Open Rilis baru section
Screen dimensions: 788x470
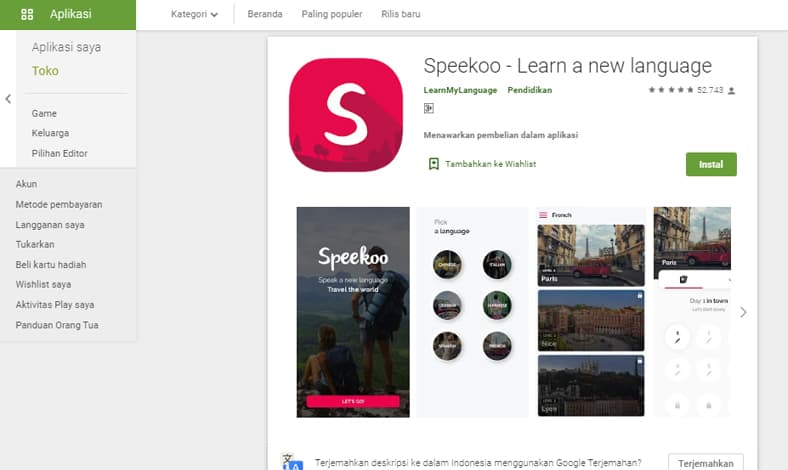click(x=401, y=14)
